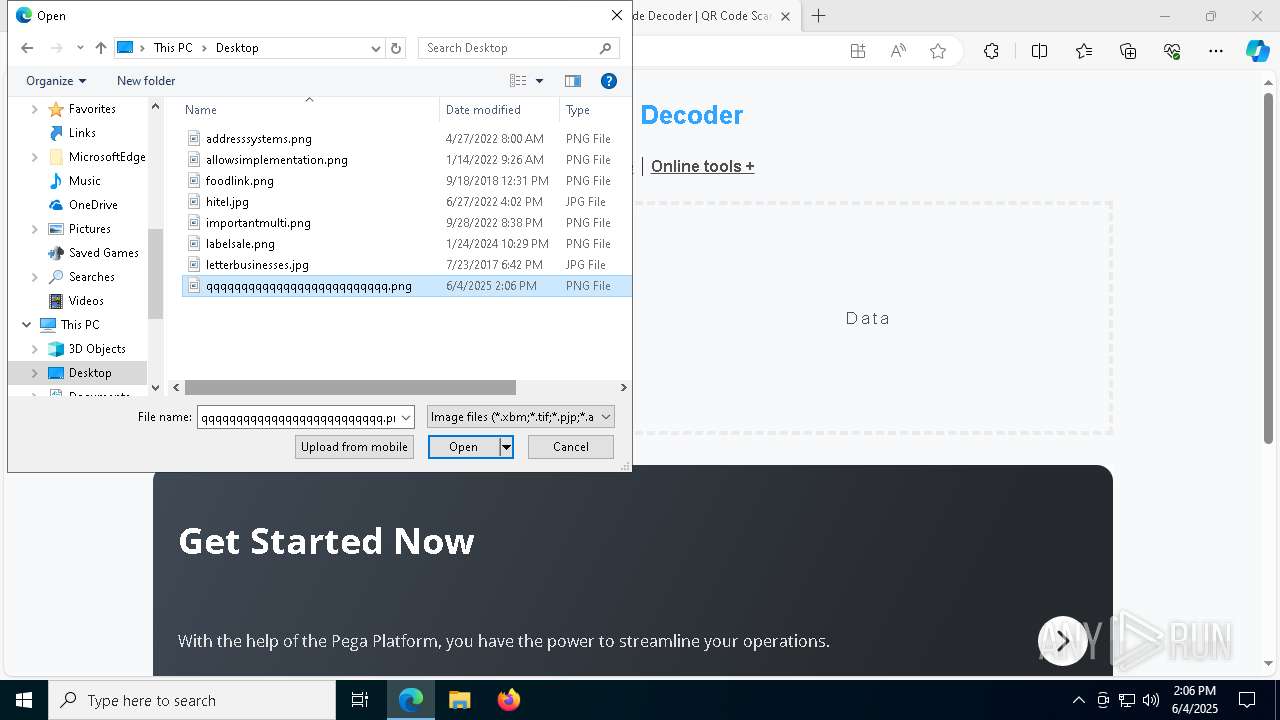1280x720 pixels.
Task: Click the horizontal scrollbar in file list
Action: pos(350,387)
